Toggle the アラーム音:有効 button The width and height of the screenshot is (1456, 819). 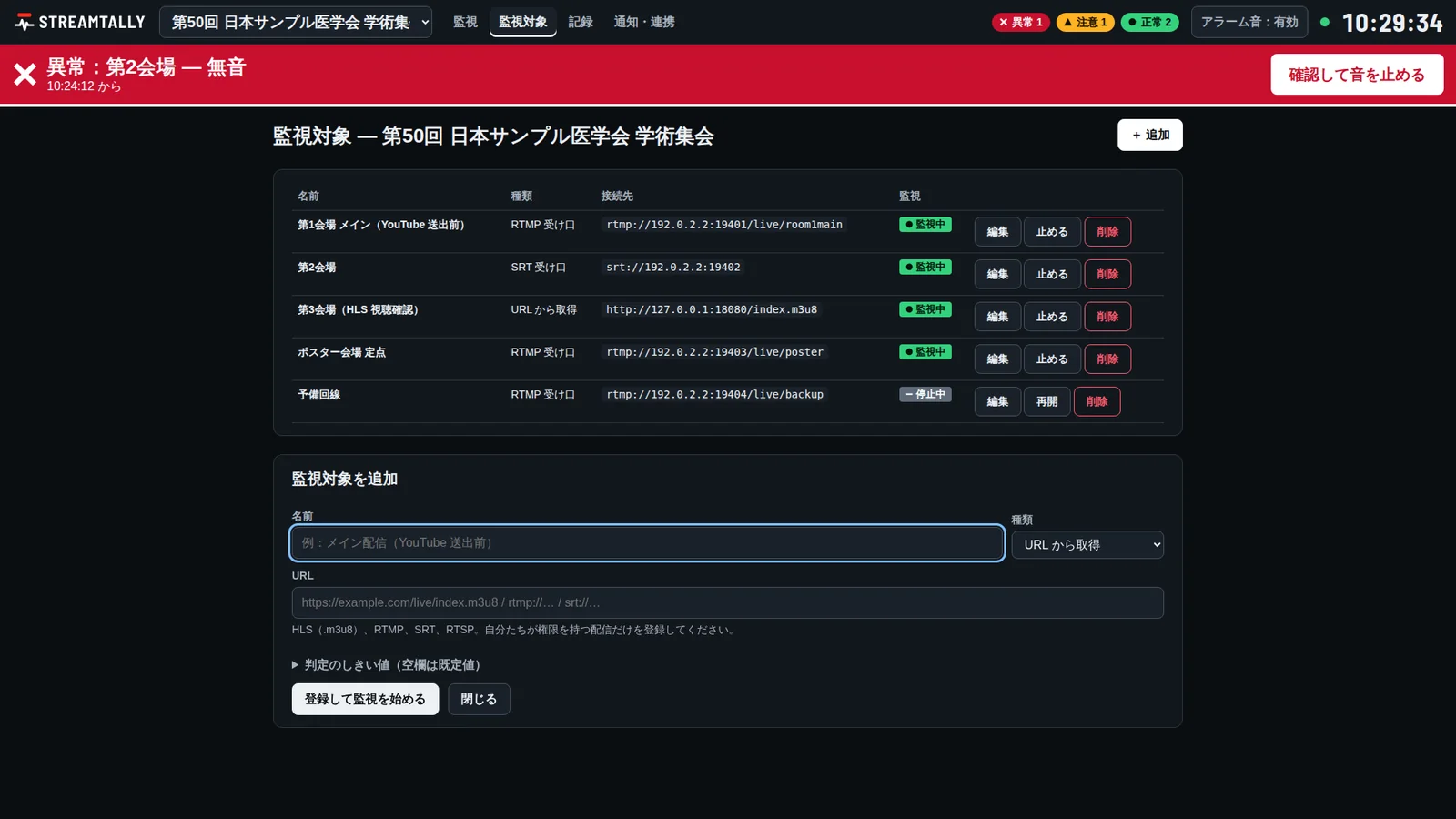pyautogui.click(x=1249, y=22)
